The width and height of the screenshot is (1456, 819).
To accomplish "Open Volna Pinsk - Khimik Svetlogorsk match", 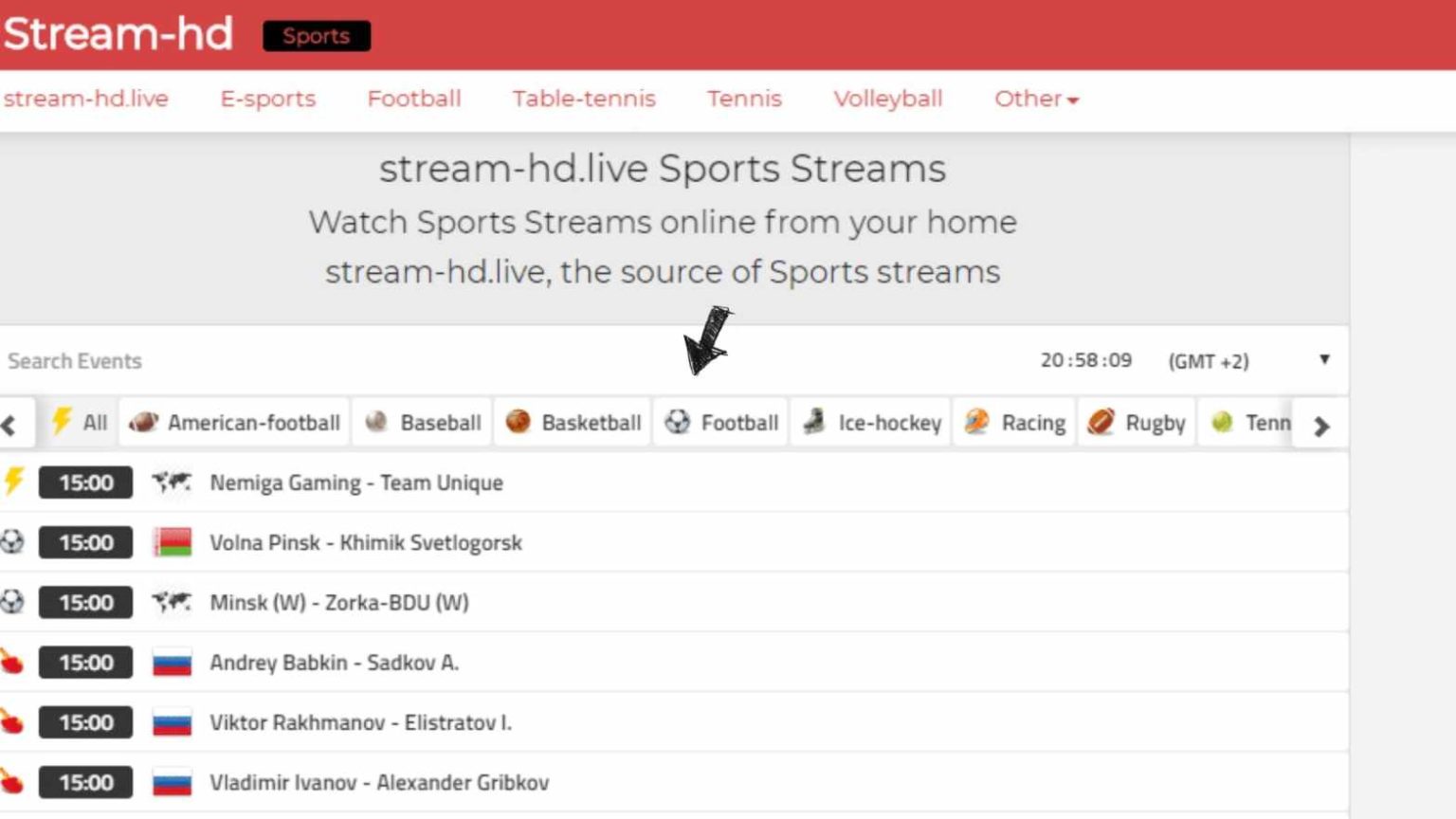I will pyautogui.click(x=365, y=542).
